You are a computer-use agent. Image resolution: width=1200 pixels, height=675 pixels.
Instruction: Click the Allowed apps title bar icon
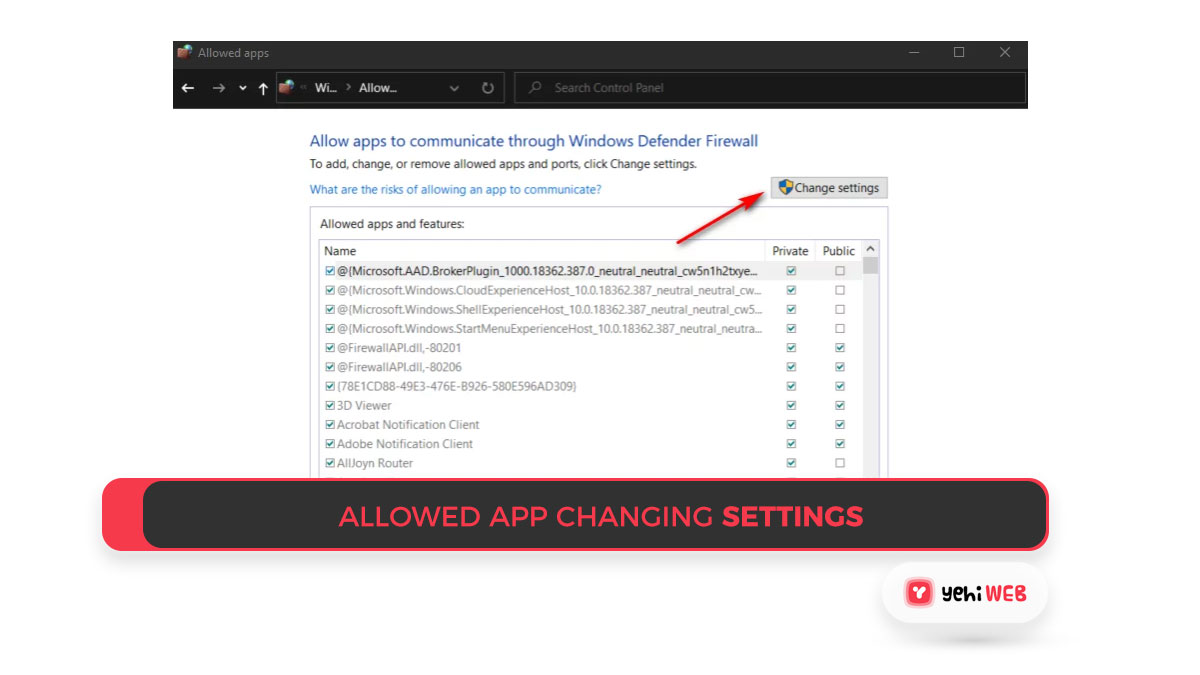[x=184, y=53]
